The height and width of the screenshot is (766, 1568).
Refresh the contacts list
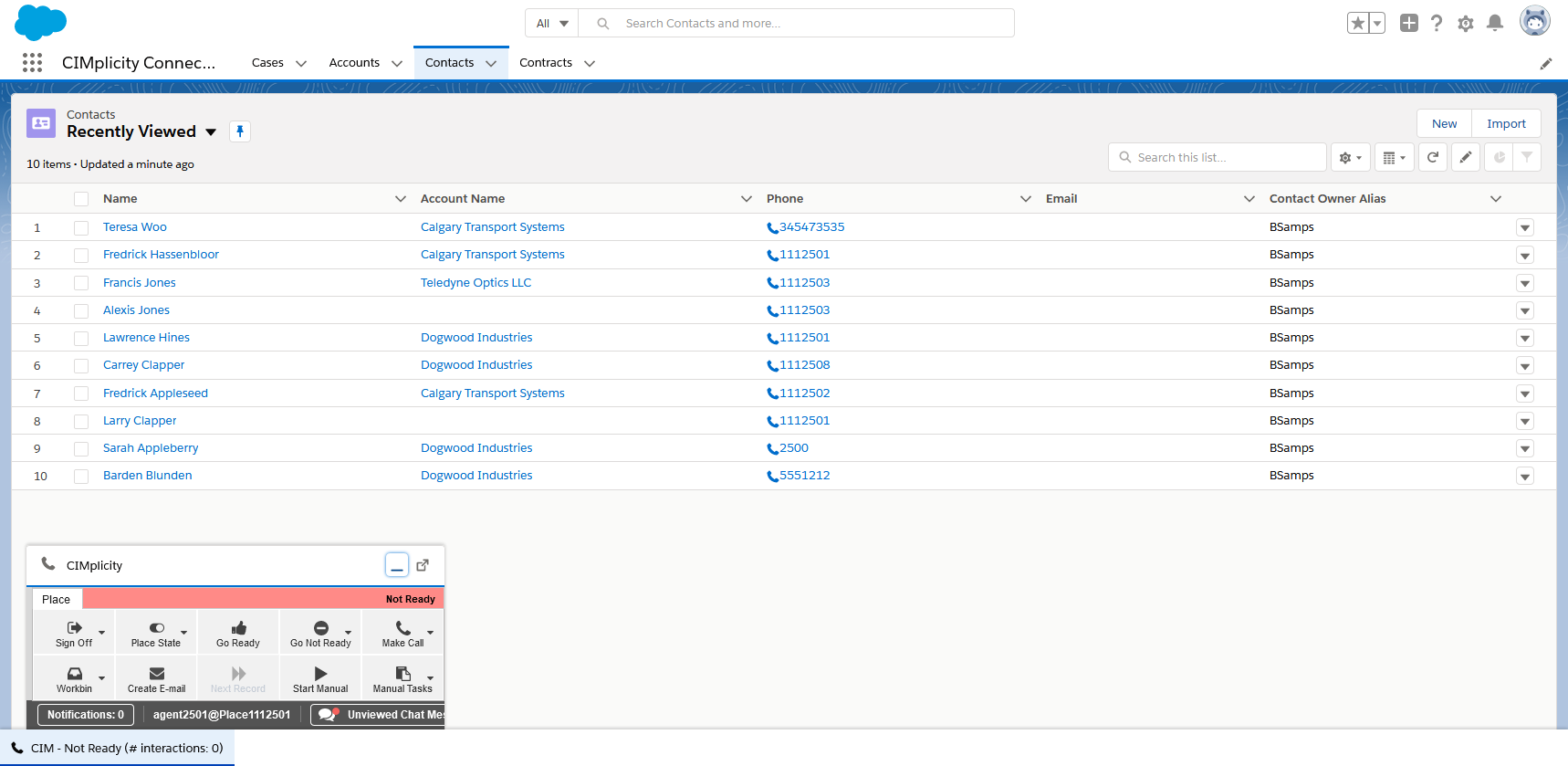tap(1433, 157)
